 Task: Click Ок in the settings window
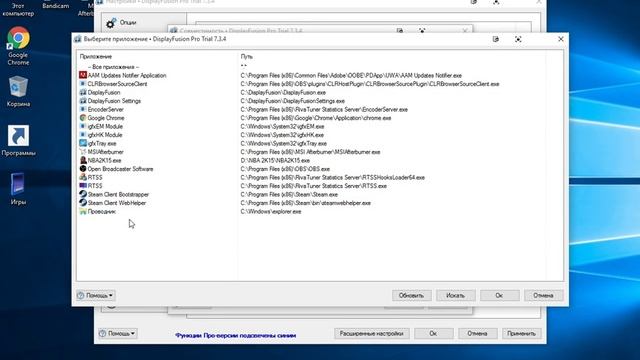pos(433,333)
